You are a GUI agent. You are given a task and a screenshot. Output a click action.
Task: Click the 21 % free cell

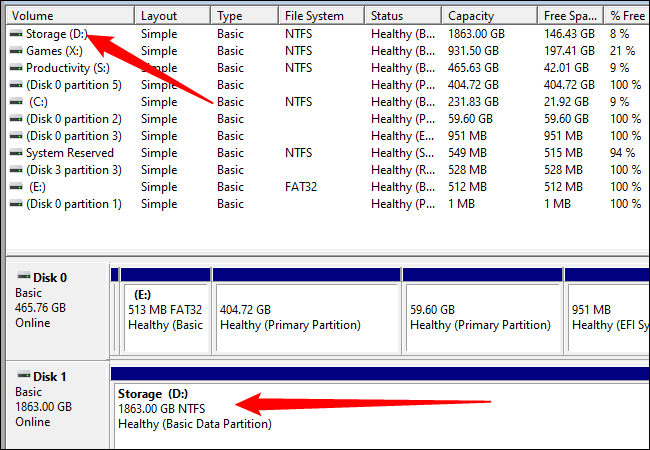622,51
